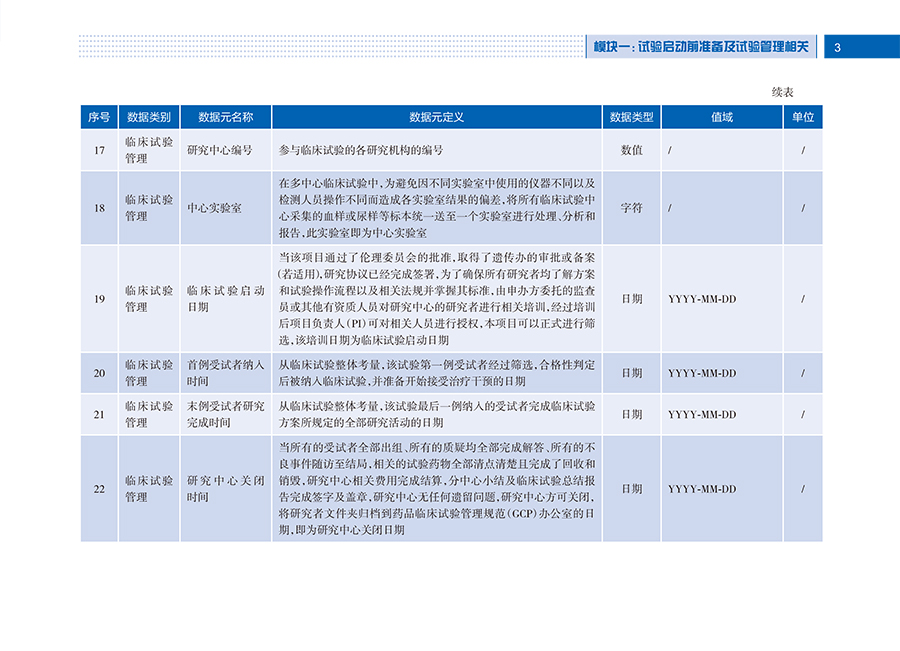
Task: Click row number 22 cell
Action: (99, 489)
